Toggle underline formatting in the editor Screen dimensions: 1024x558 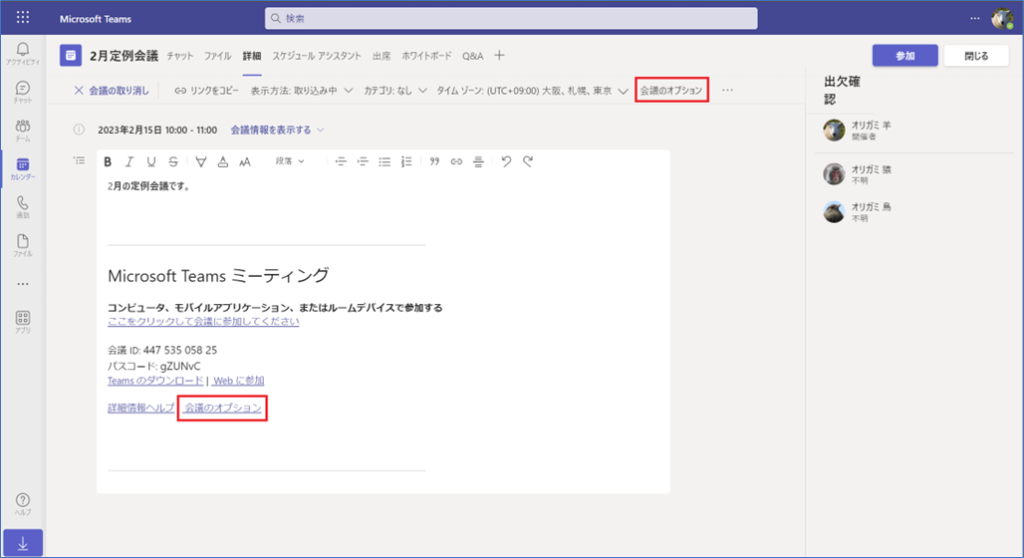151,161
